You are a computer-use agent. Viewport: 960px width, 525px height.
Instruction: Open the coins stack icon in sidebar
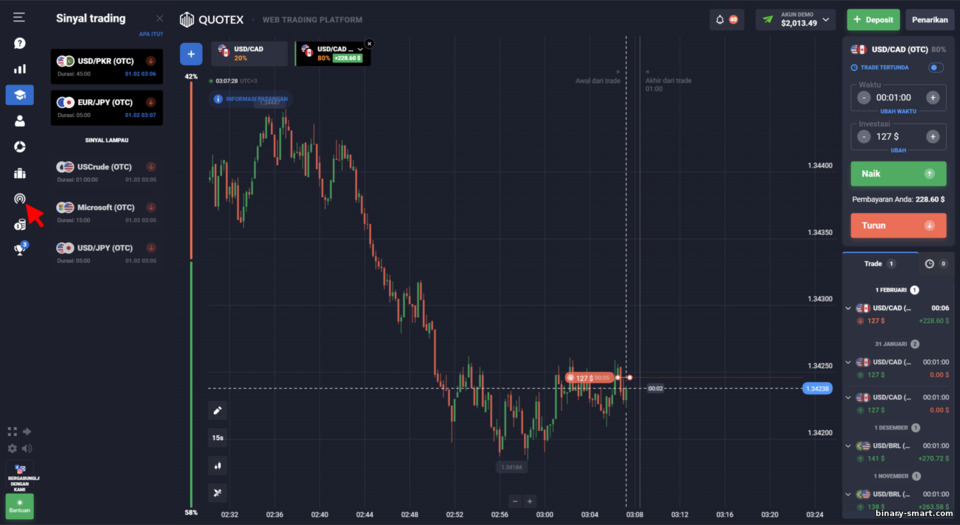pyautogui.click(x=20, y=225)
